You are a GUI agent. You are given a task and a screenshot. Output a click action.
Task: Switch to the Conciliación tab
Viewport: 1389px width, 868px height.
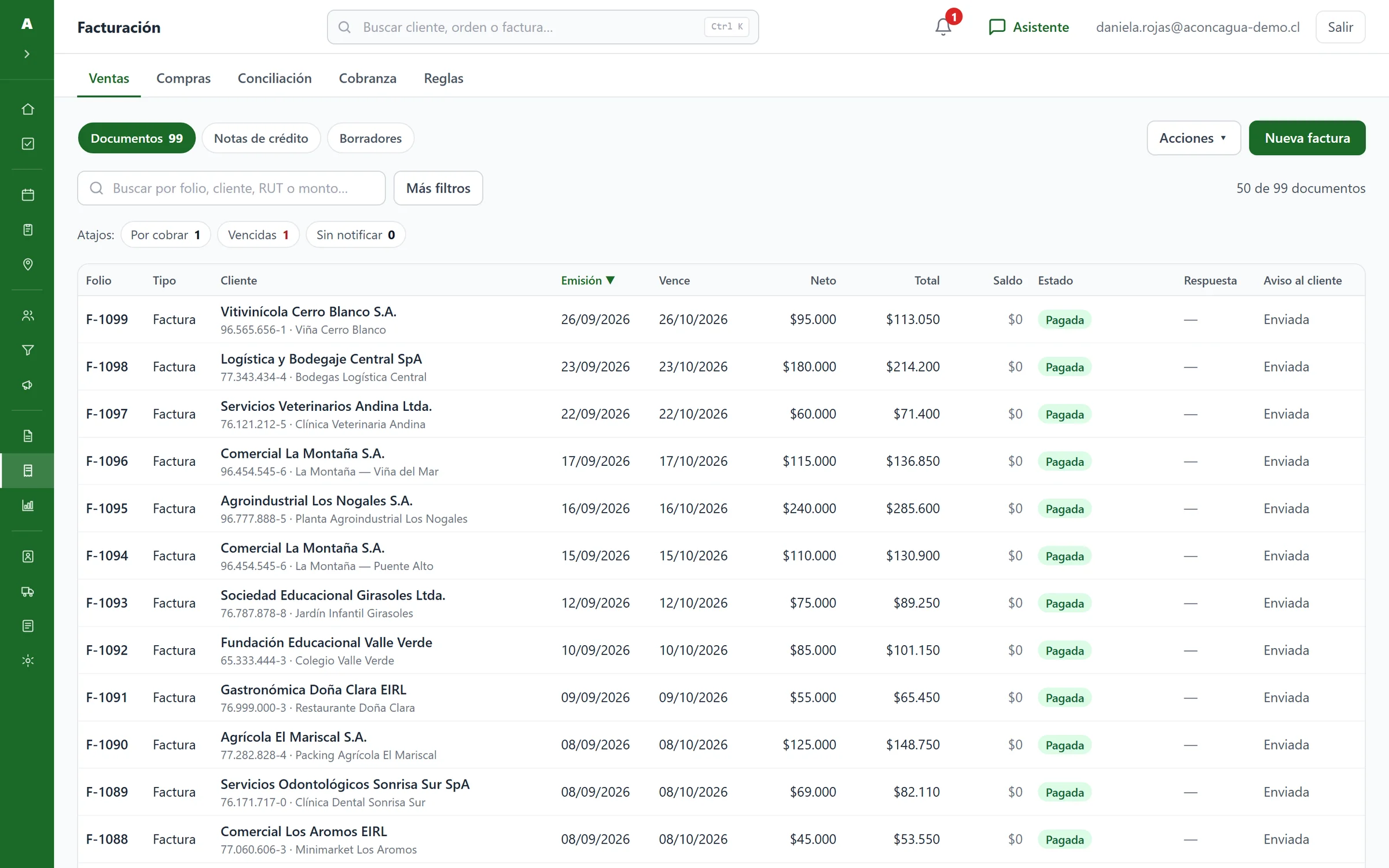(274, 78)
